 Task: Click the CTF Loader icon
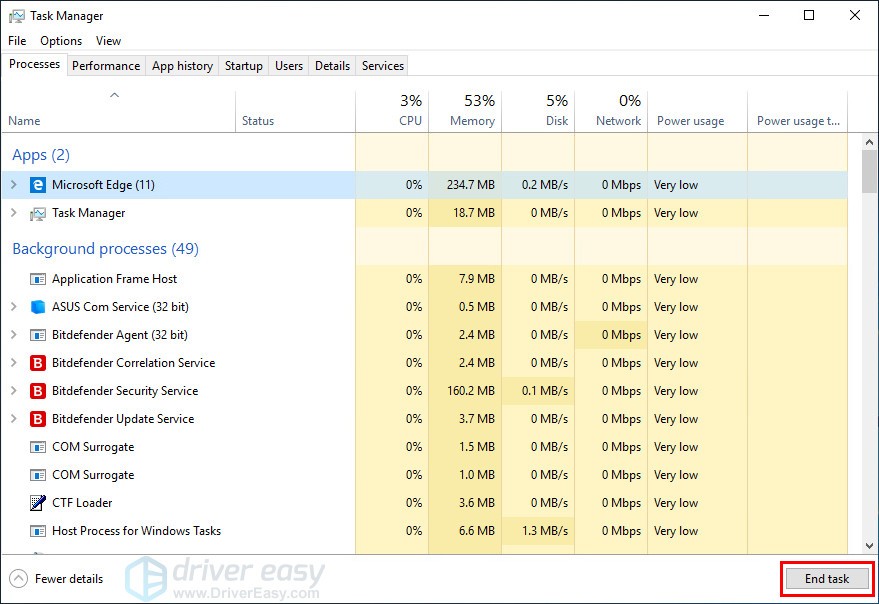pyautogui.click(x=38, y=503)
